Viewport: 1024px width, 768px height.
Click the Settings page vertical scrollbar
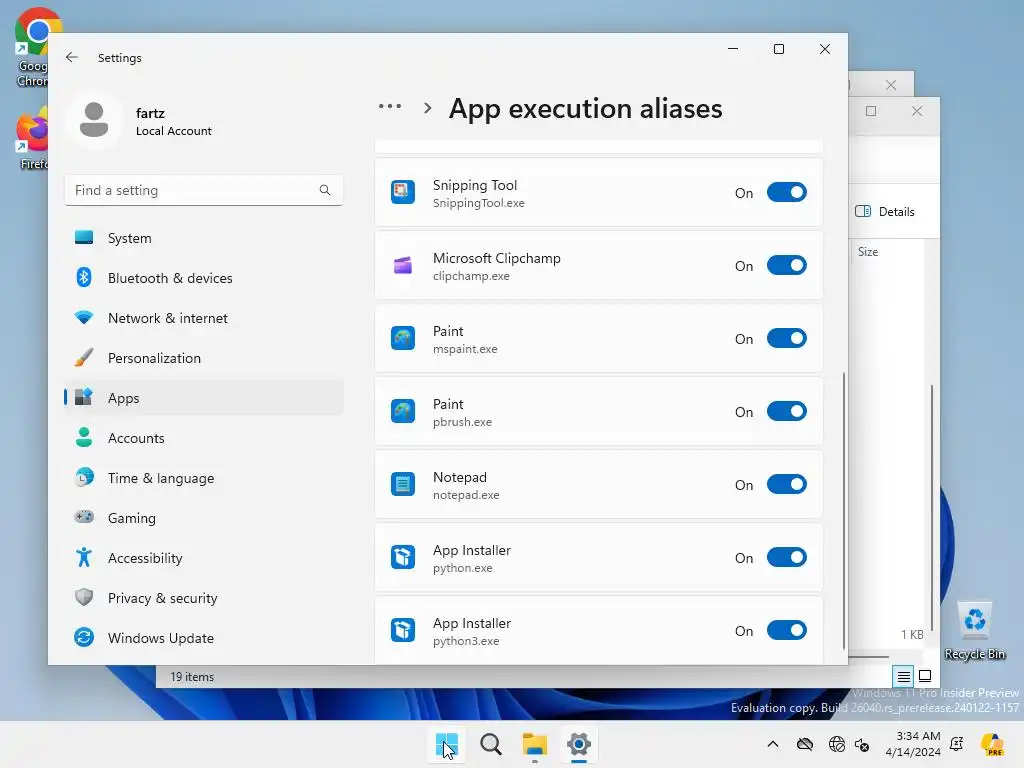(844, 511)
